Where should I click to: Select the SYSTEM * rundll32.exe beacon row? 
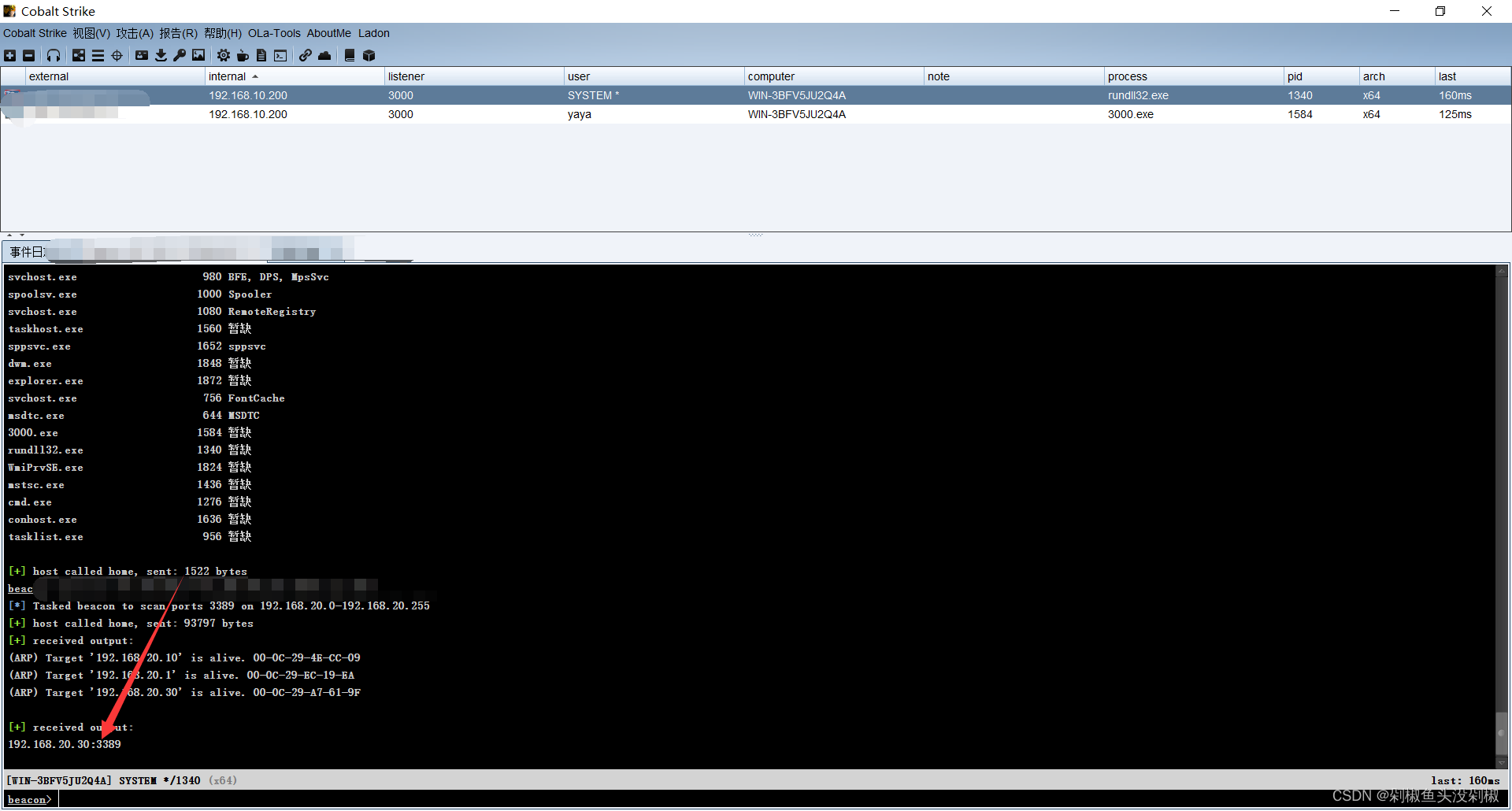tap(756, 95)
